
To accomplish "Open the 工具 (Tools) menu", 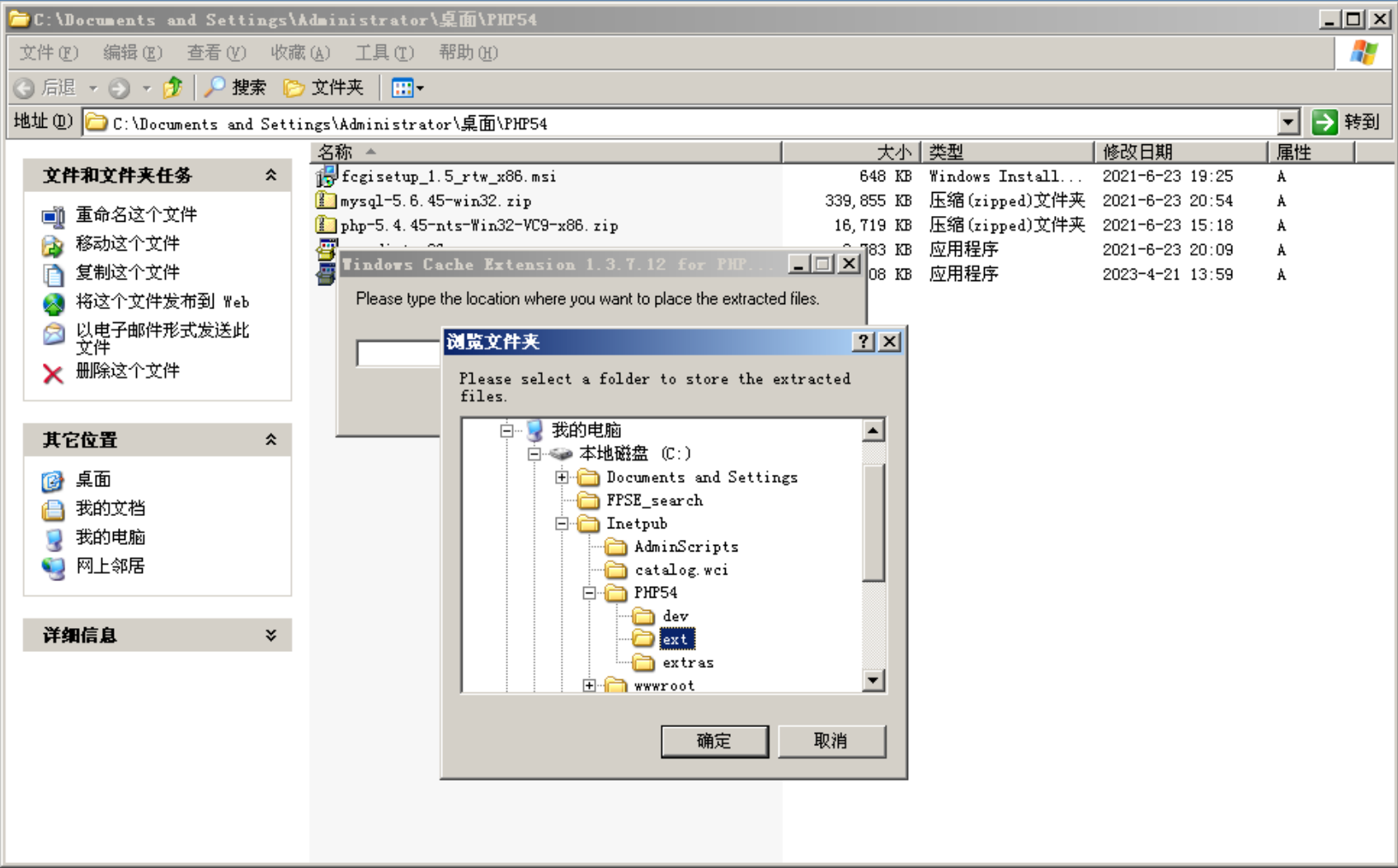I will (x=384, y=53).
